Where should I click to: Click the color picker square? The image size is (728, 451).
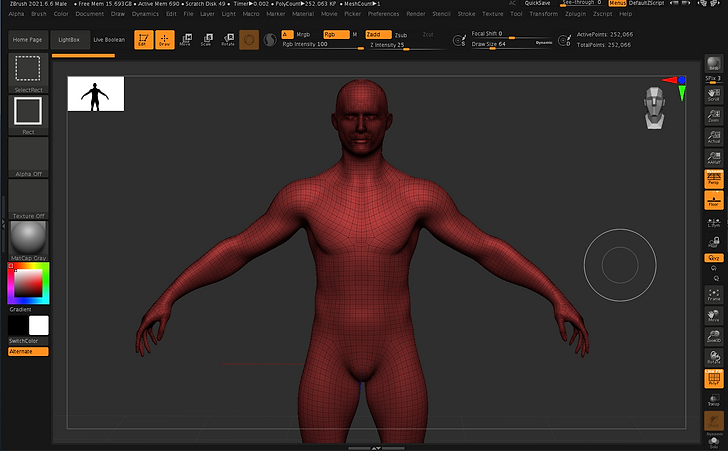[x=28, y=283]
